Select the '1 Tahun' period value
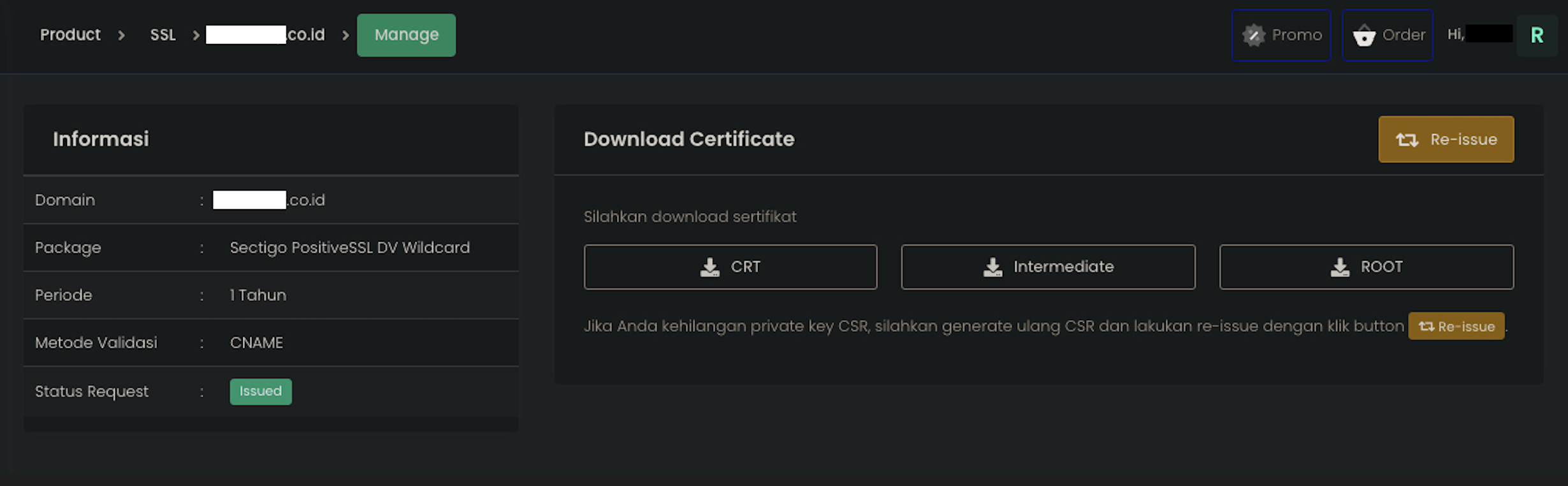The image size is (1568, 486). [x=258, y=295]
